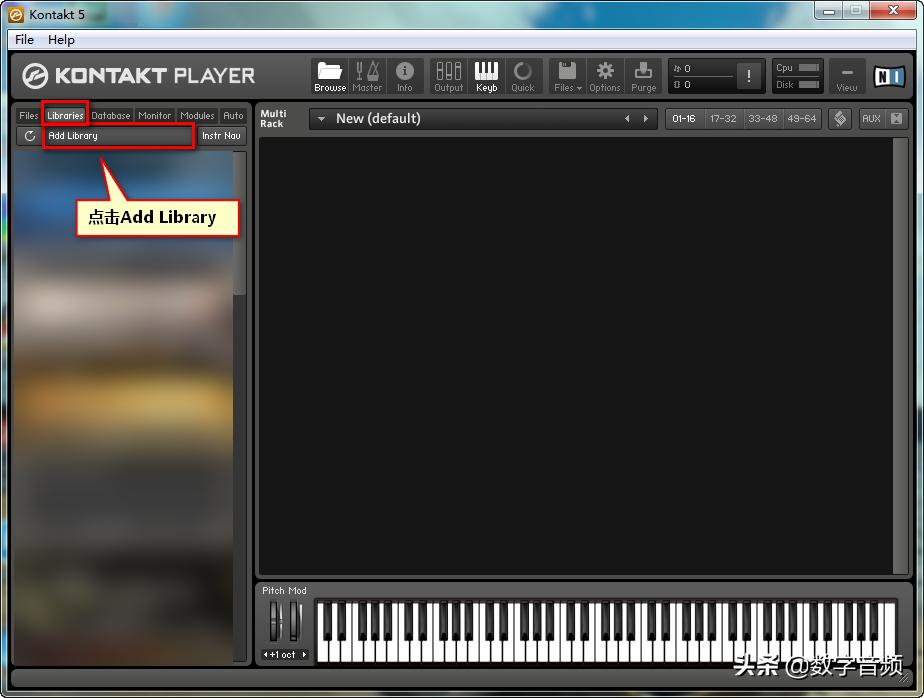The height and width of the screenshot is (698, 924).
Task: Select the Master toolbar icon
Action: pyautogui.click(x=367, y=75)
